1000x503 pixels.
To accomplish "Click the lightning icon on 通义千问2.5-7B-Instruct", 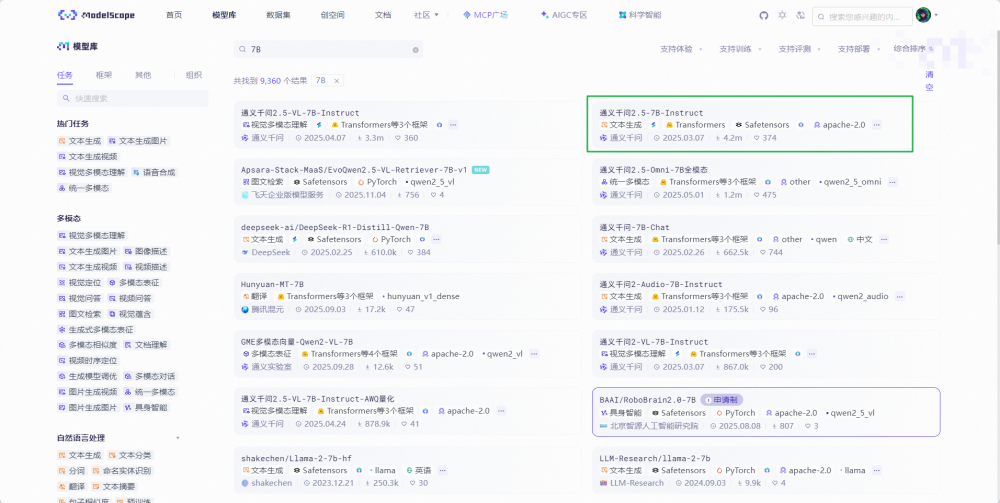I will (x=653, y=125).
